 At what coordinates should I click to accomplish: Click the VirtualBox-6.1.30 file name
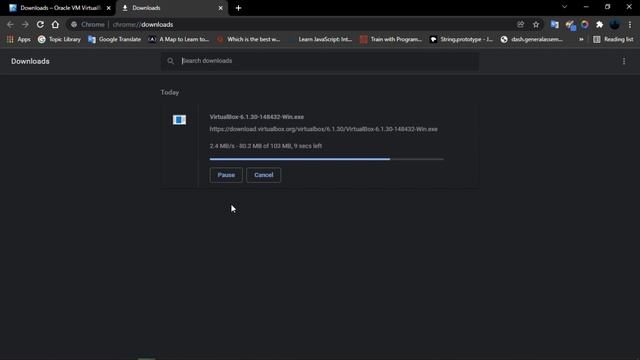coord(257,117)
